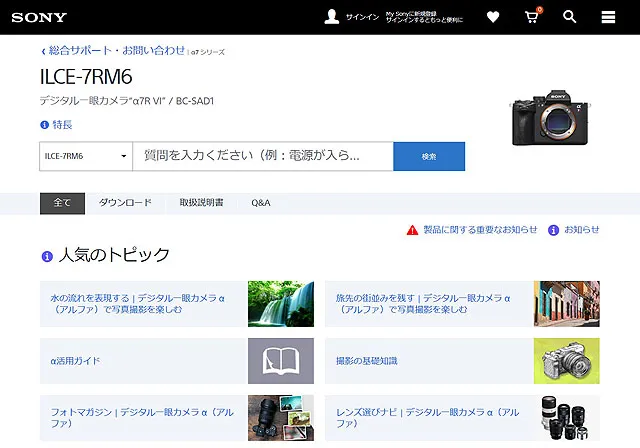Click the question search input field
Viewport: 640px width, 448px height.
[x=263, y=156]
